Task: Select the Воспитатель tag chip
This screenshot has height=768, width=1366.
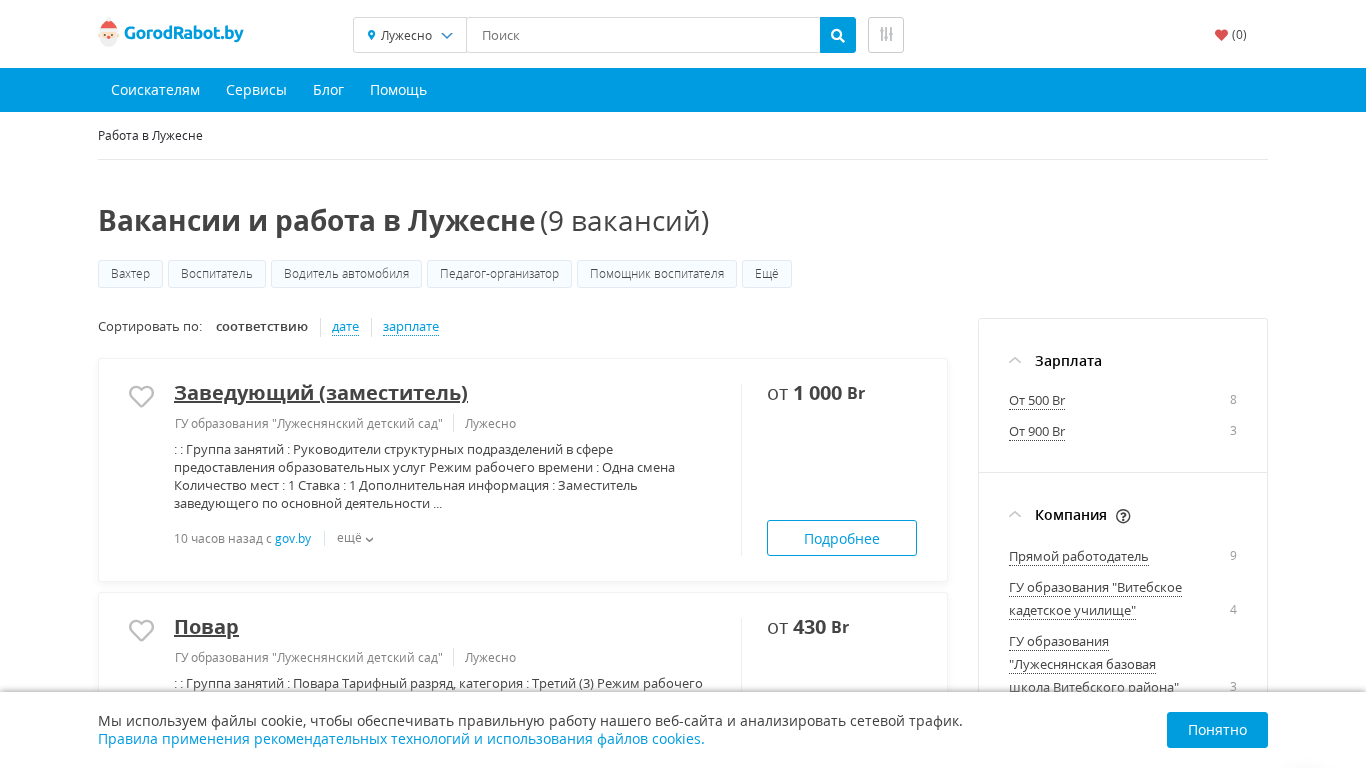Action: [x=217, y=274]
